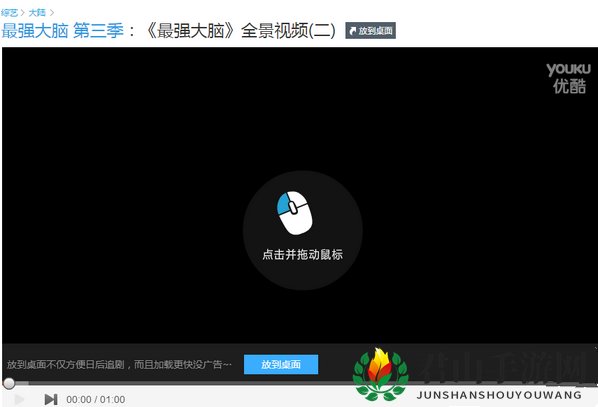This screenshot has height=407, width=598.
Task: Click the flame and wreath logo icon
Action: (380, 374)
